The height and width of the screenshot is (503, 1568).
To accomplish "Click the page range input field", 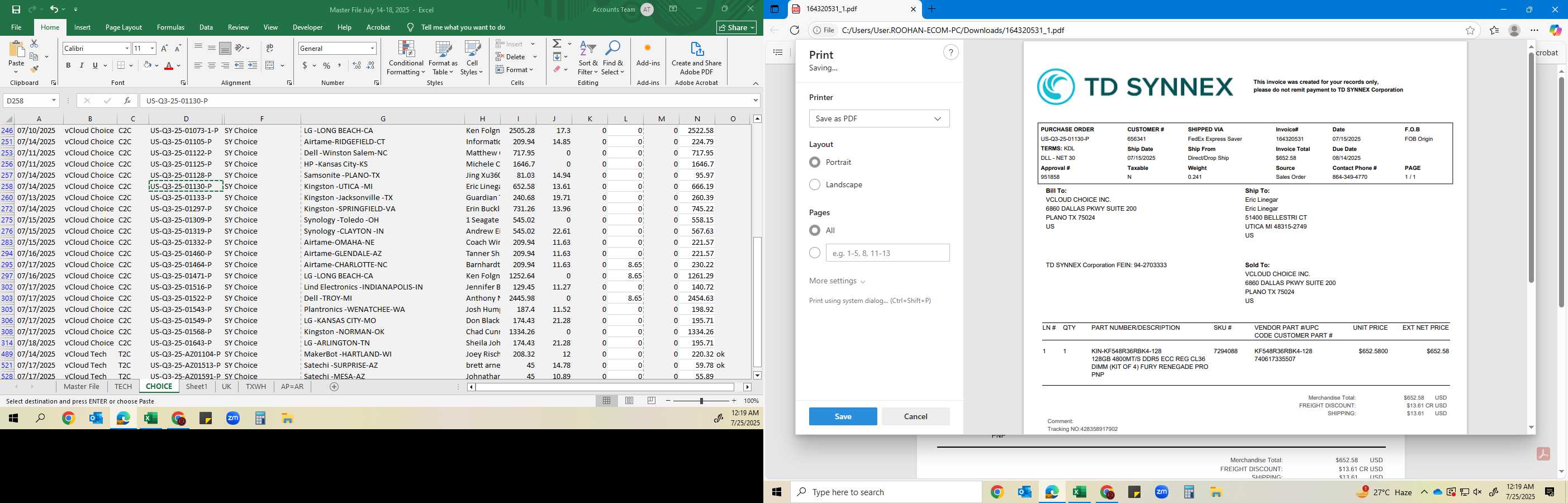I will (887, 253).
